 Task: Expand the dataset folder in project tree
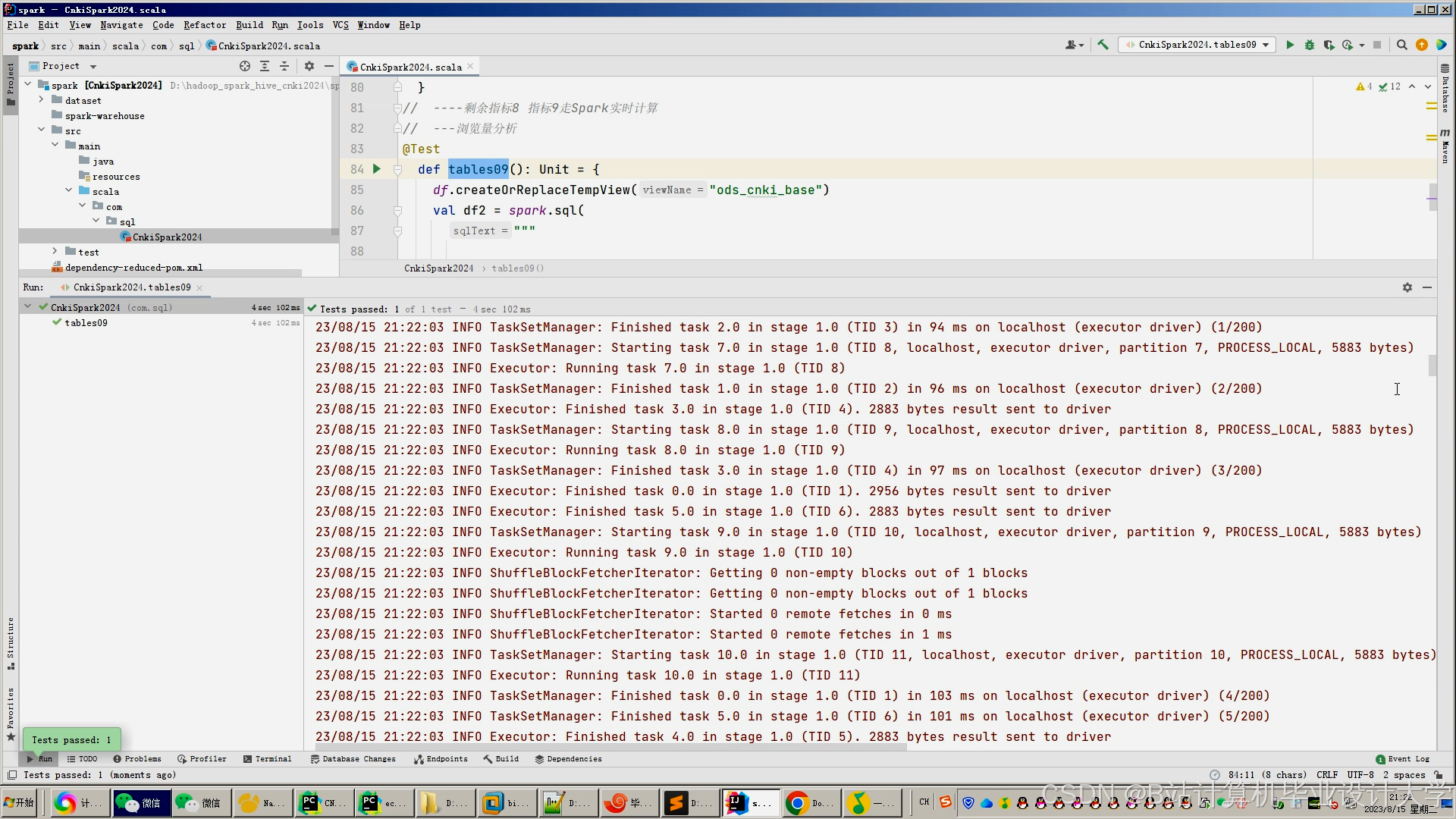42,100
